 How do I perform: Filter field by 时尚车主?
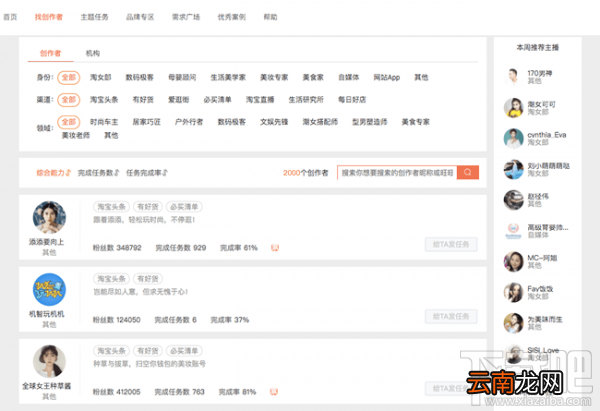click(104, 122)
